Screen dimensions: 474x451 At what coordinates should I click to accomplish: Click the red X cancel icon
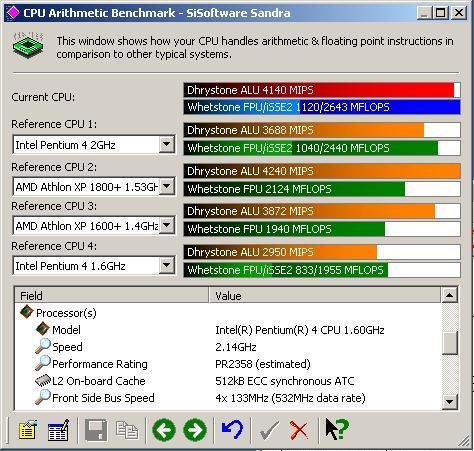(x=299, y=430)
